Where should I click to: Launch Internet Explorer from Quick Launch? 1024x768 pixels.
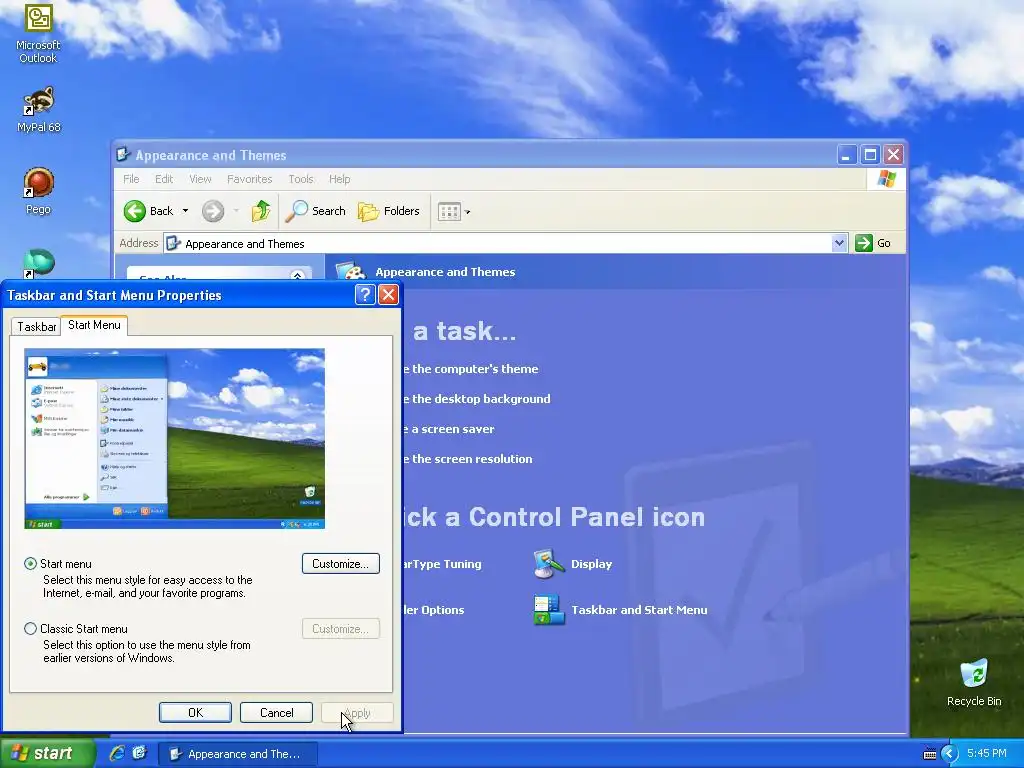click(117, 753)
